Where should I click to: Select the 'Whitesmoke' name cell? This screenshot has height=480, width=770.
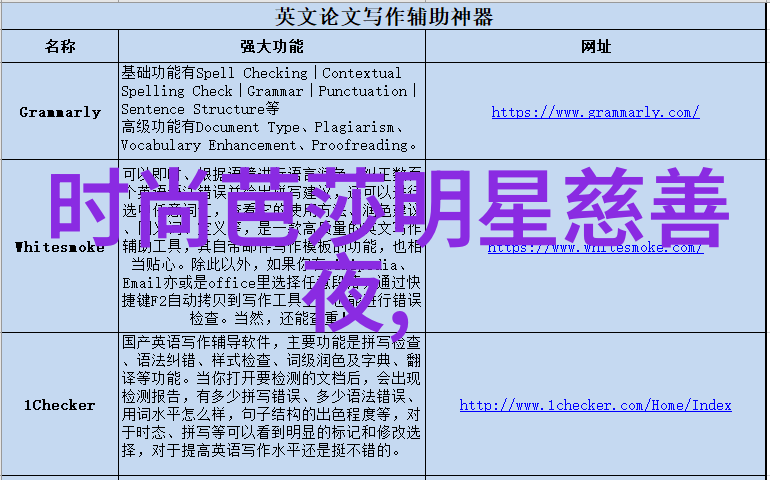tap(60, 246)
